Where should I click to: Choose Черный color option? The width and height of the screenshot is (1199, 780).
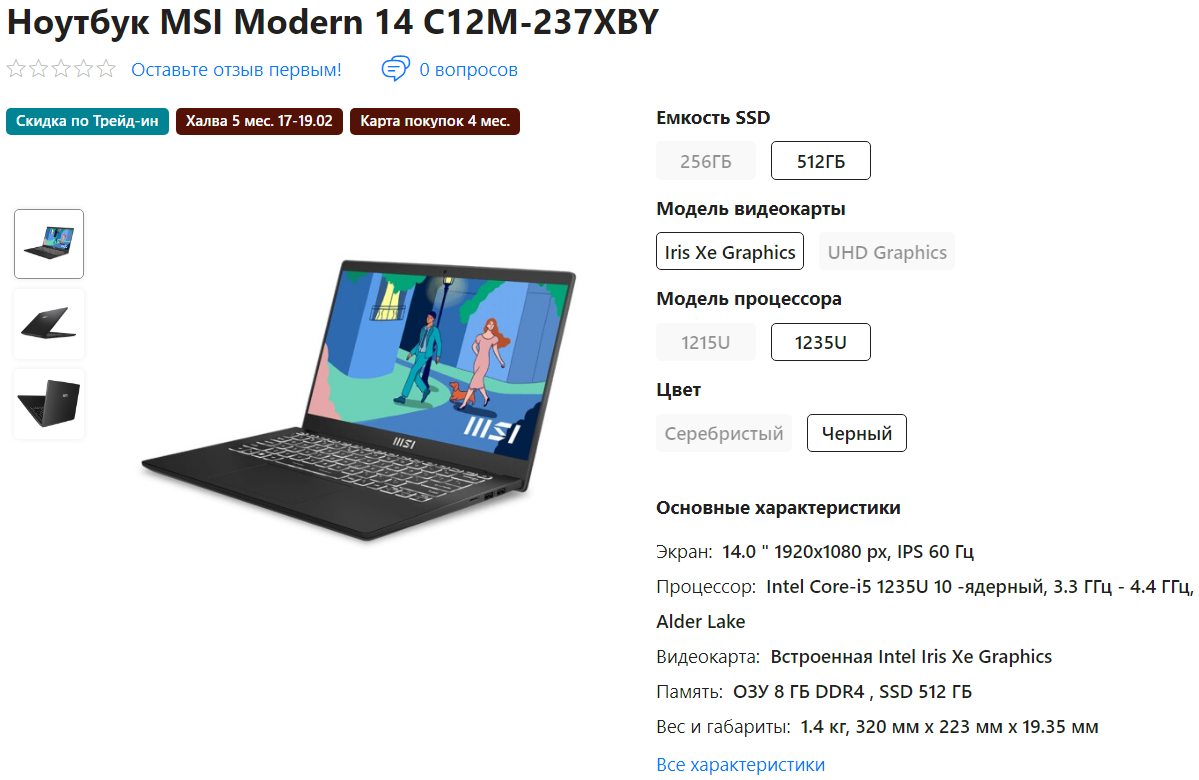tap(856, 433)
